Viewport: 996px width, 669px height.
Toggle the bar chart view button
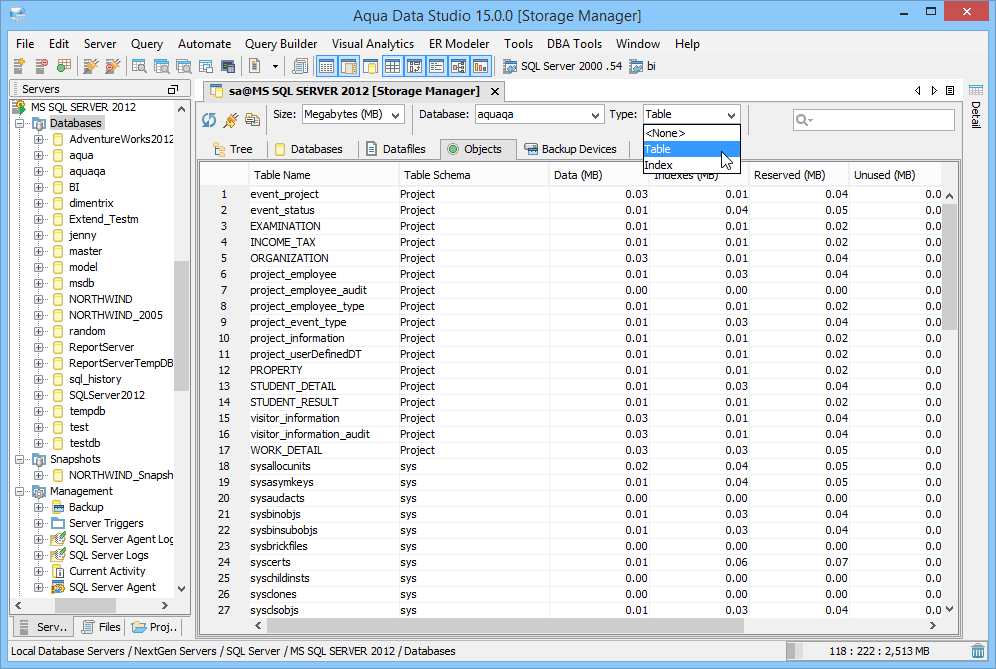[x=481, y=66]
